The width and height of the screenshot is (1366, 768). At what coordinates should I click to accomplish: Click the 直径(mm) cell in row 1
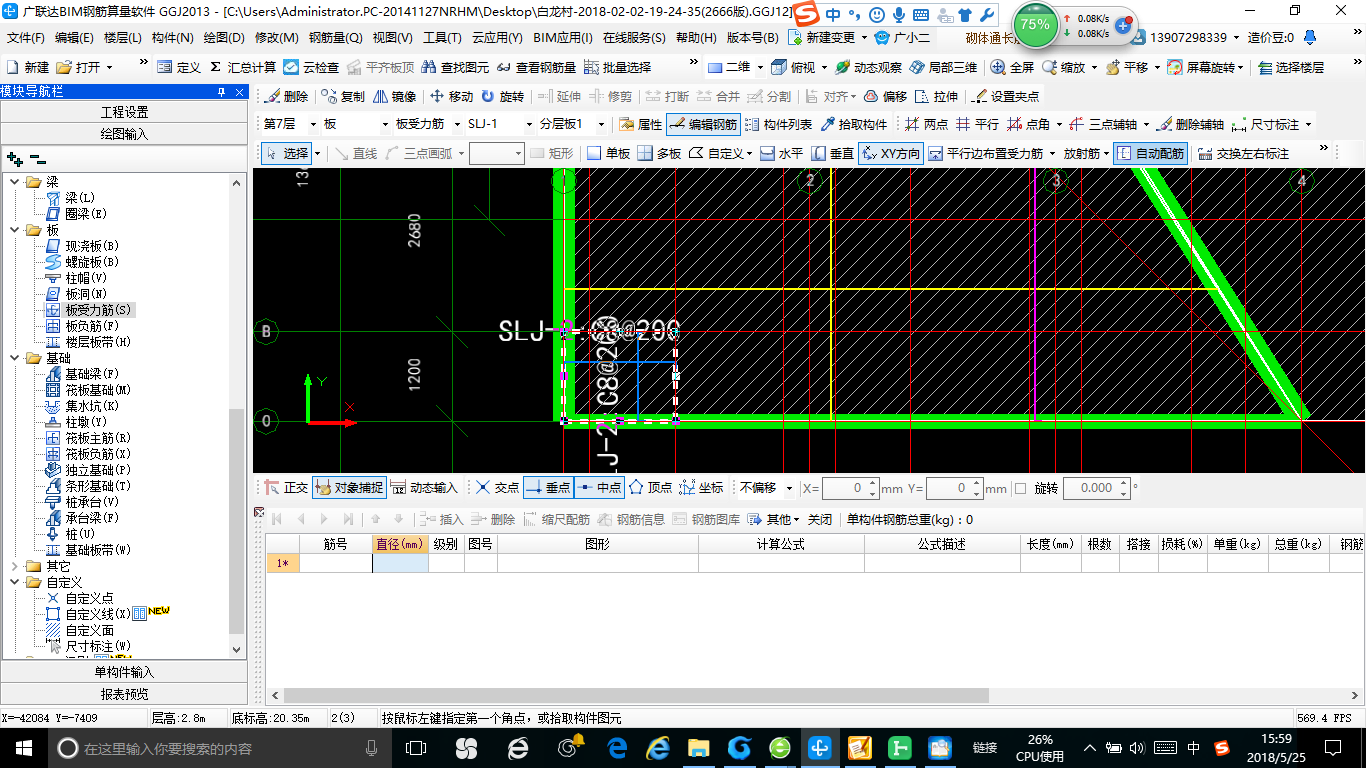(400, 563)
